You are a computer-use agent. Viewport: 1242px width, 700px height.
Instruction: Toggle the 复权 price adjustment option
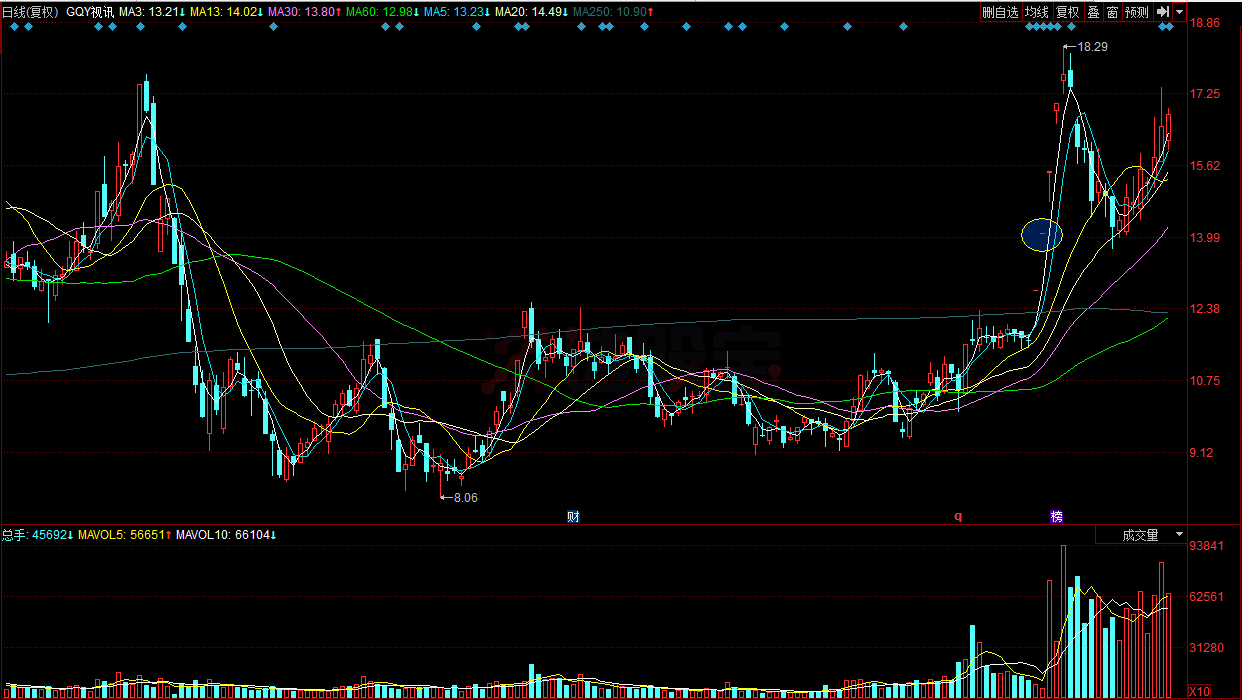point(1068,12)
